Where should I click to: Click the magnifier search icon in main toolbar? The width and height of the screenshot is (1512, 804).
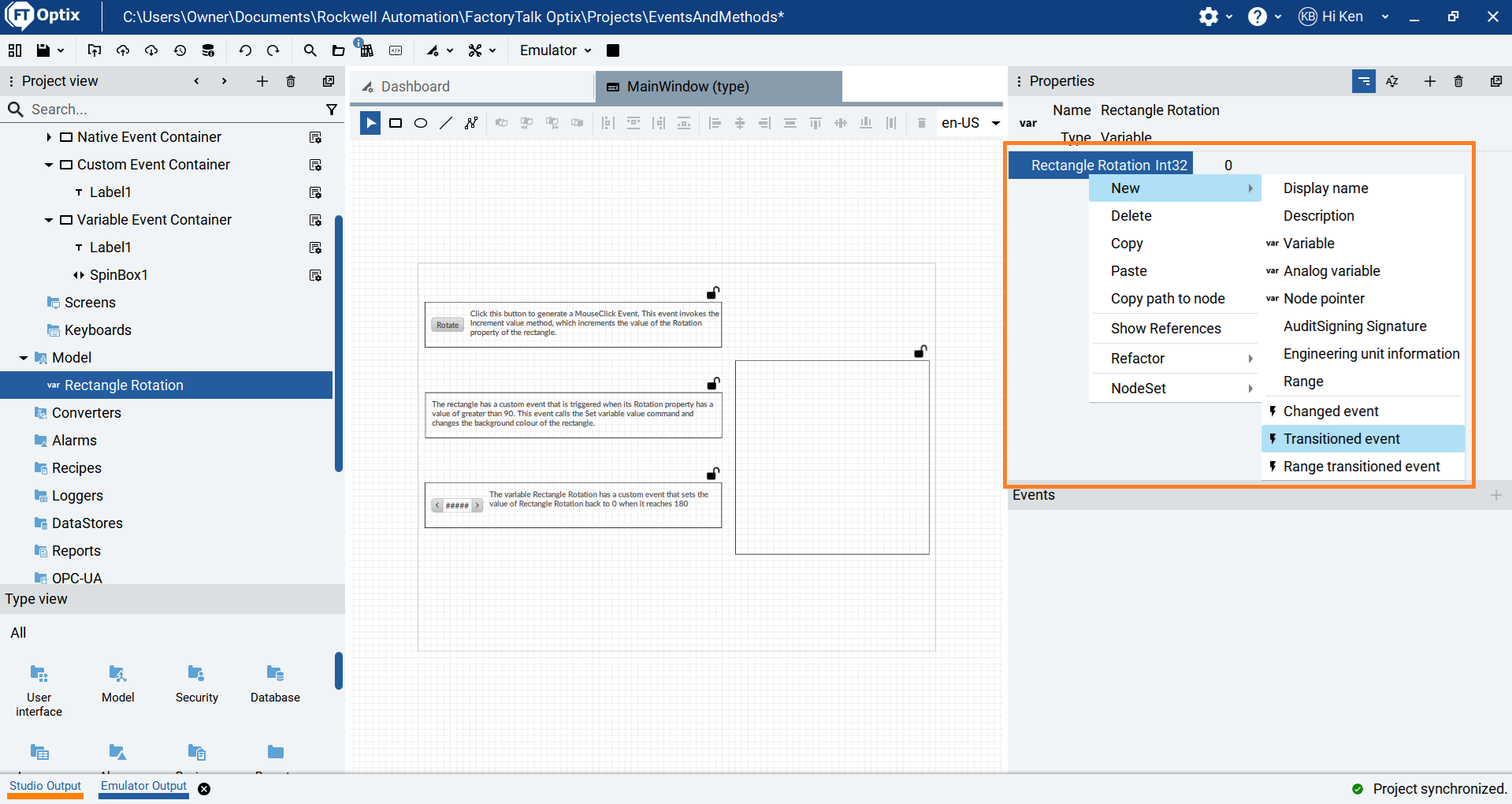(x=310, y=50)
